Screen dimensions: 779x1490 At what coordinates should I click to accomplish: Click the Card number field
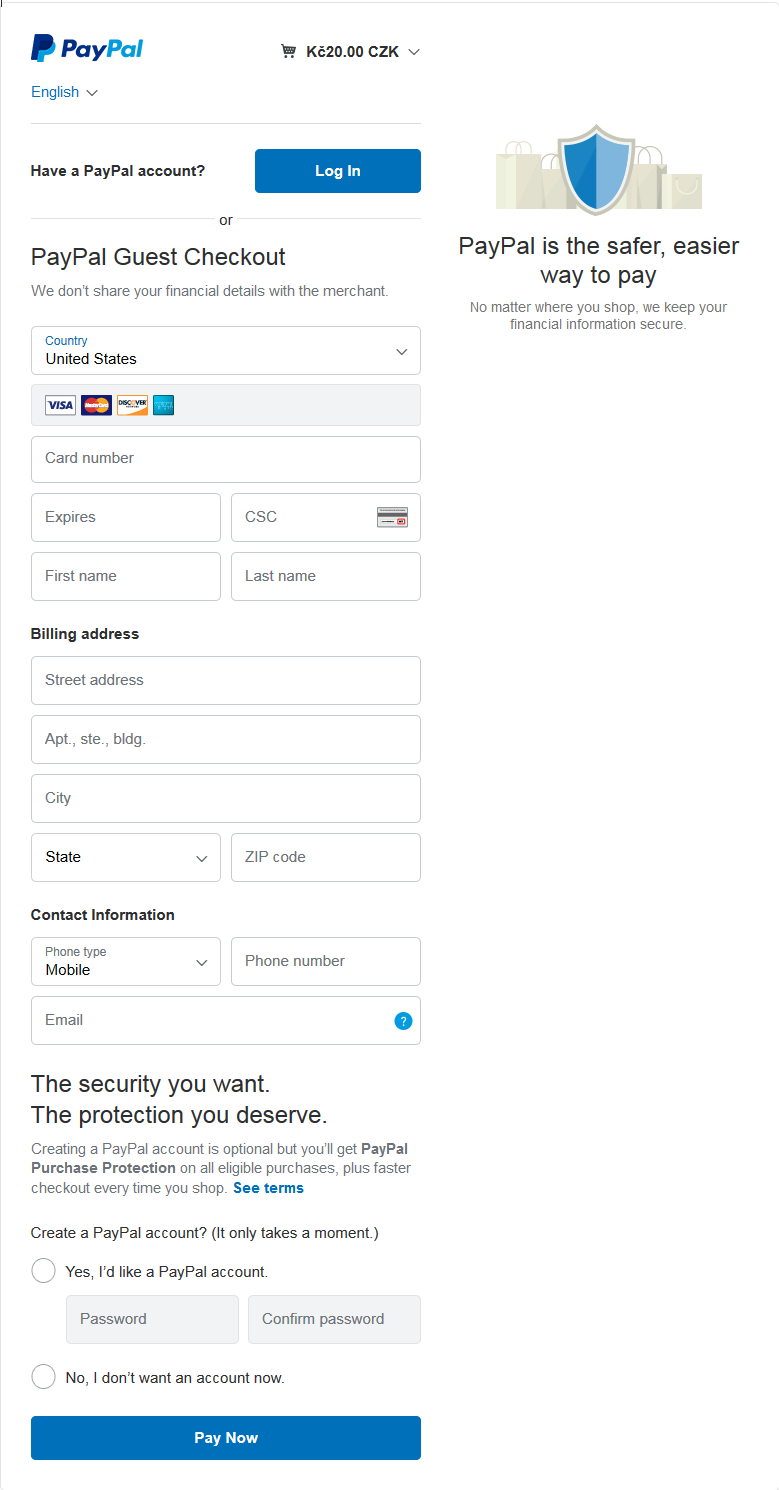(x=226, y=459)
